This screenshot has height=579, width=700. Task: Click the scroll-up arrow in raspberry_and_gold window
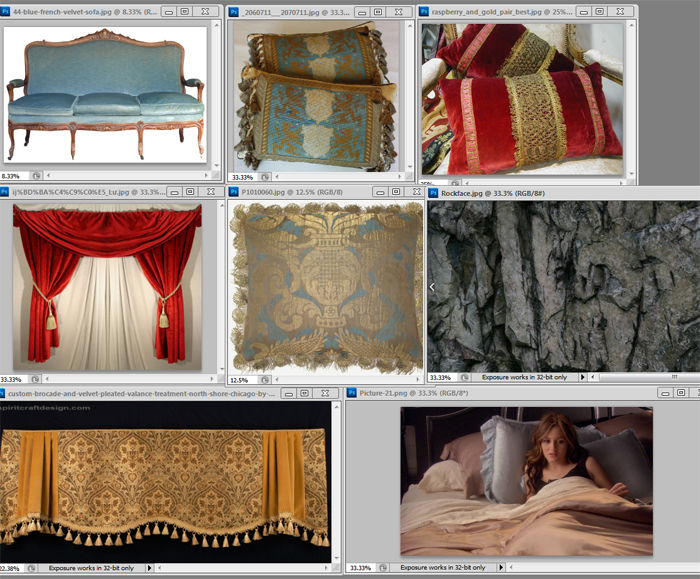coord(631,25)
